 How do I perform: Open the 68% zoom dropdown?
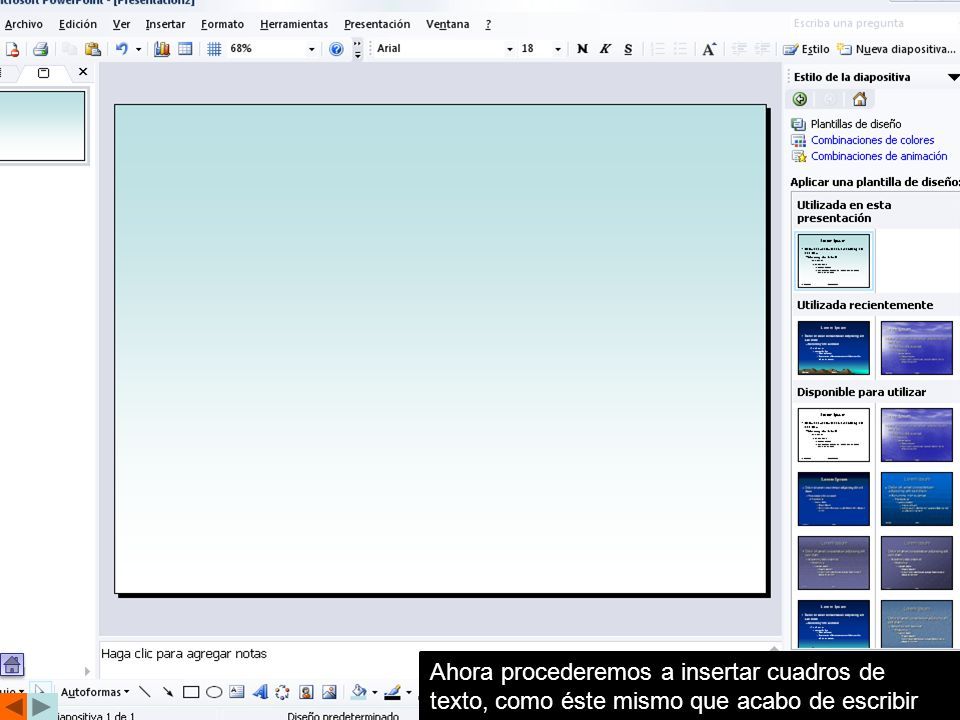(x=312, y=49)
